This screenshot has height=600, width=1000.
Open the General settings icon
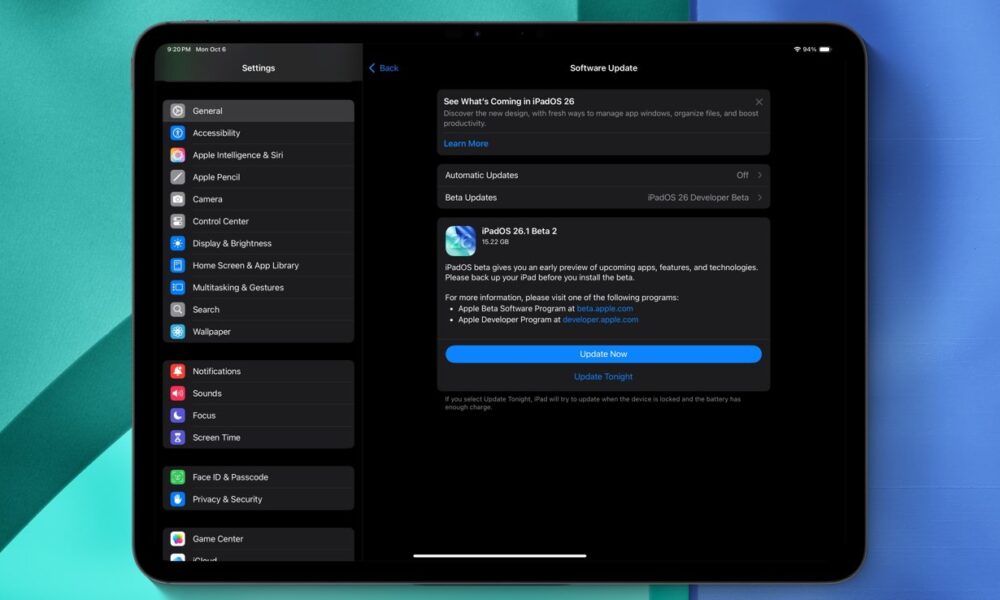[177, 111]
